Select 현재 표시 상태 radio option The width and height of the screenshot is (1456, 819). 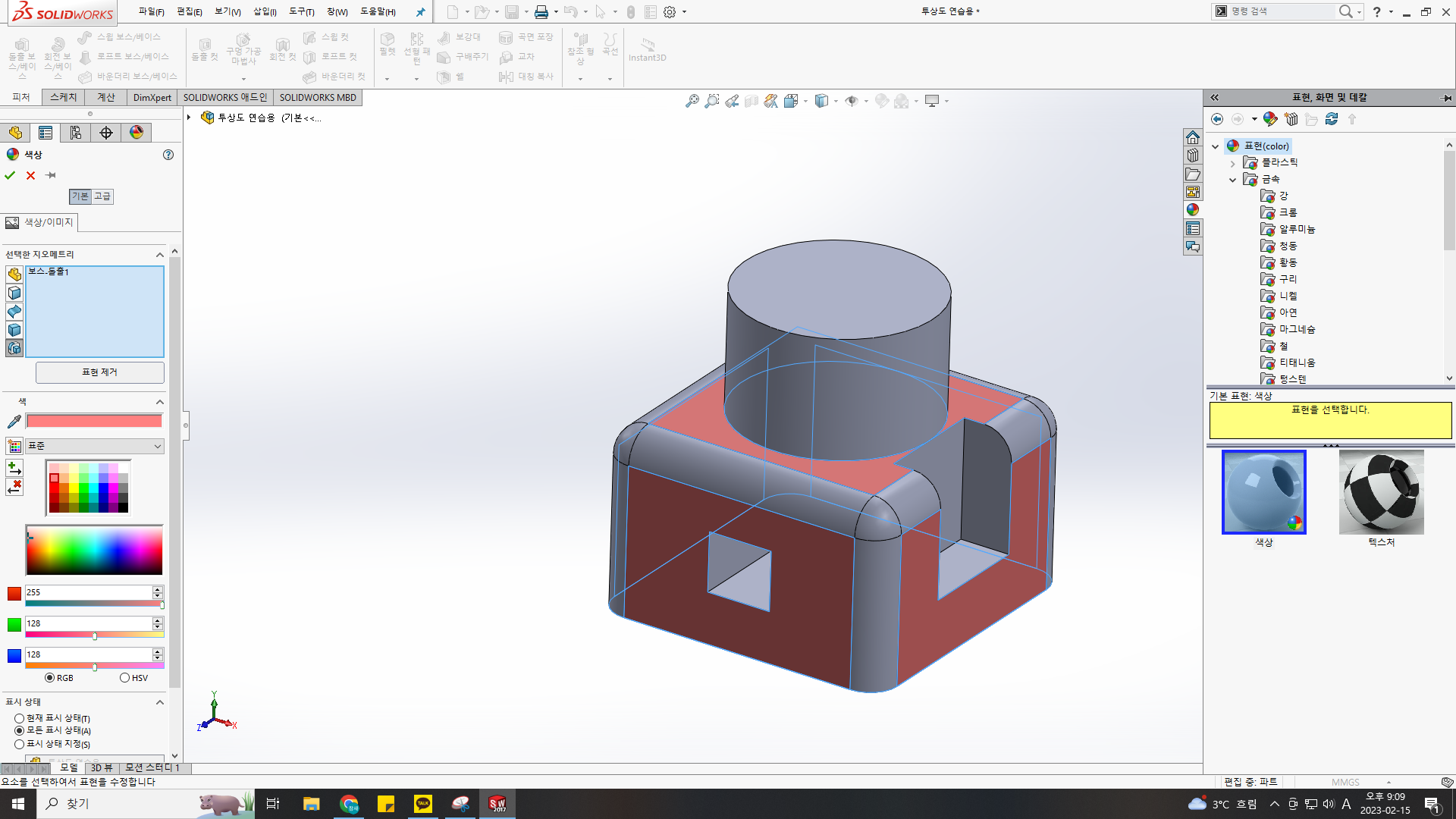tap(20, 718)
